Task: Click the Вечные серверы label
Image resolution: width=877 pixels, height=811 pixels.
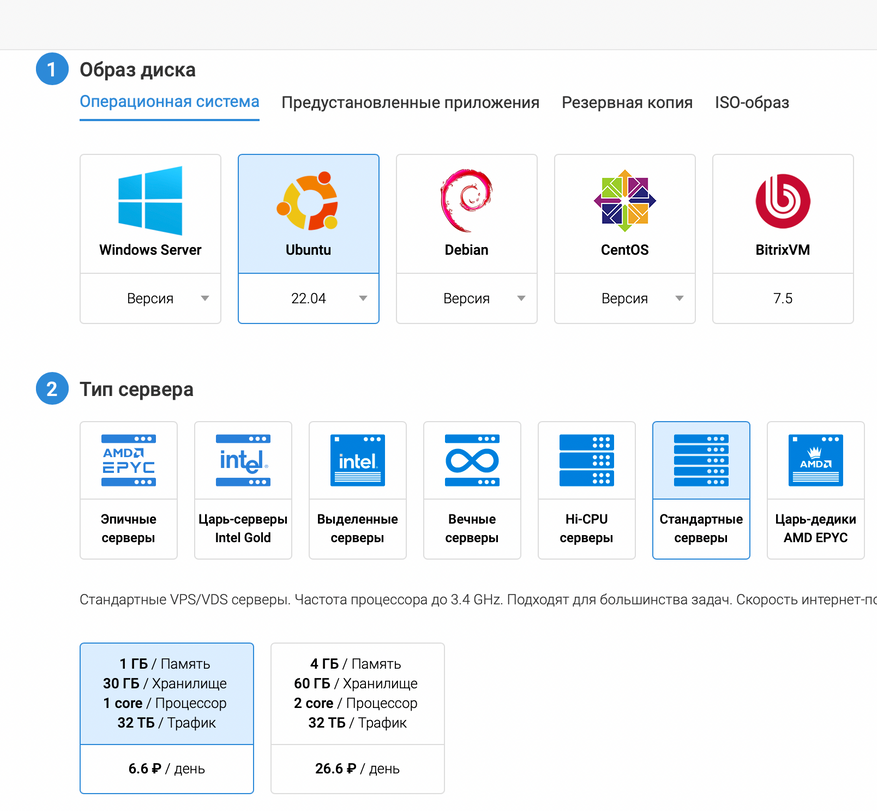Action: tap(472, 529)
